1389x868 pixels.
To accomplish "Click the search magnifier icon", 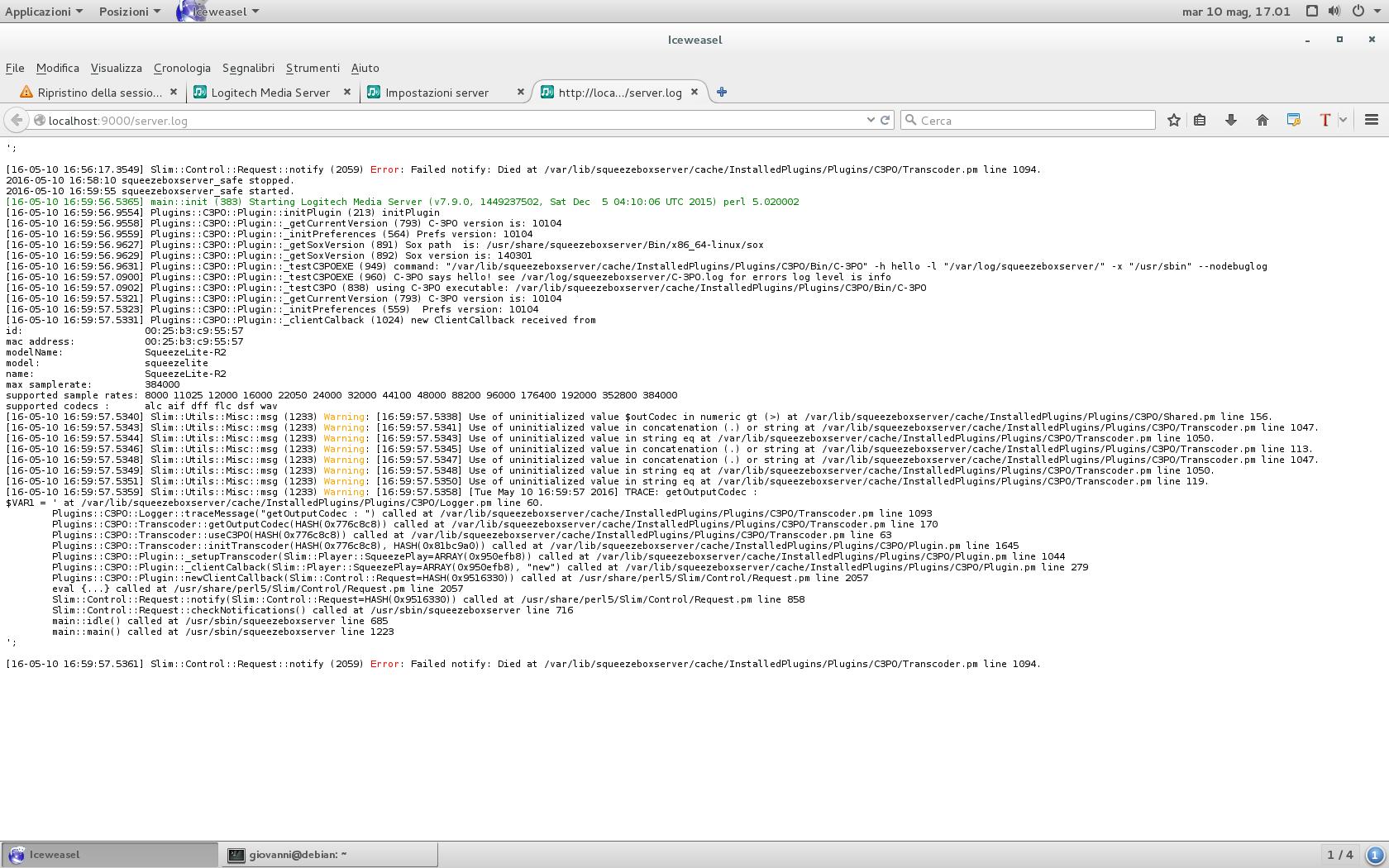I will (911, 120).
